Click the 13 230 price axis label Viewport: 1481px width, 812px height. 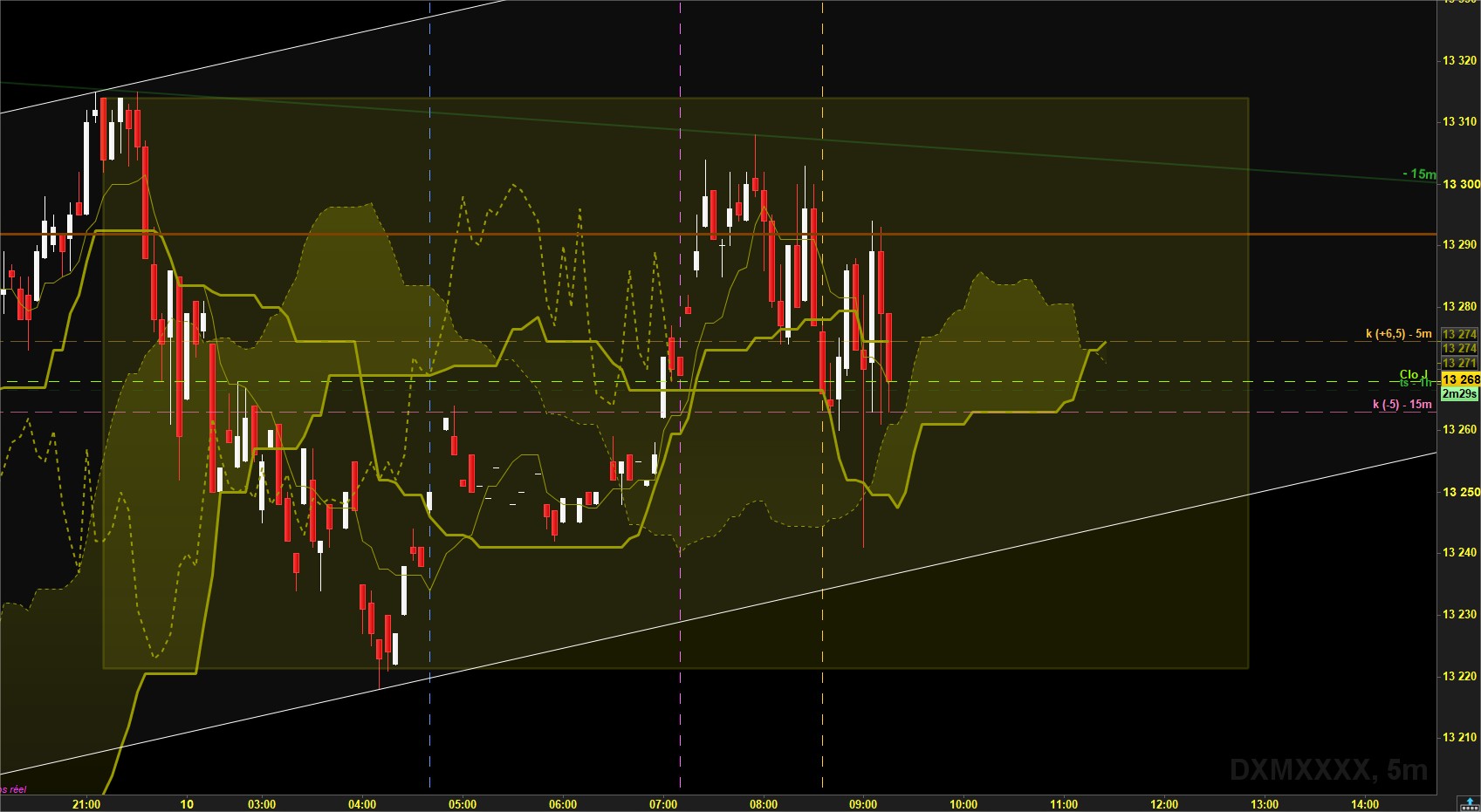point(1460,615)
